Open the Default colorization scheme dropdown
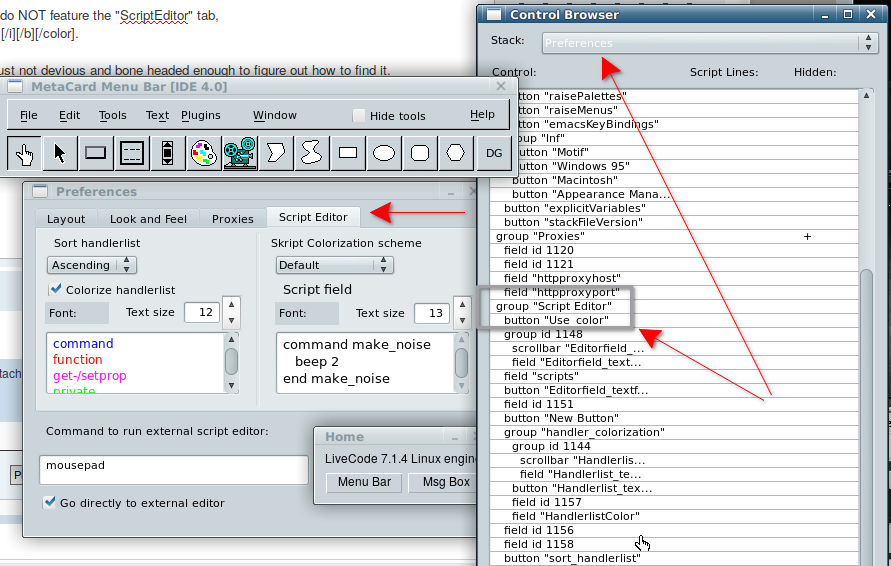 tap(334, 265)
